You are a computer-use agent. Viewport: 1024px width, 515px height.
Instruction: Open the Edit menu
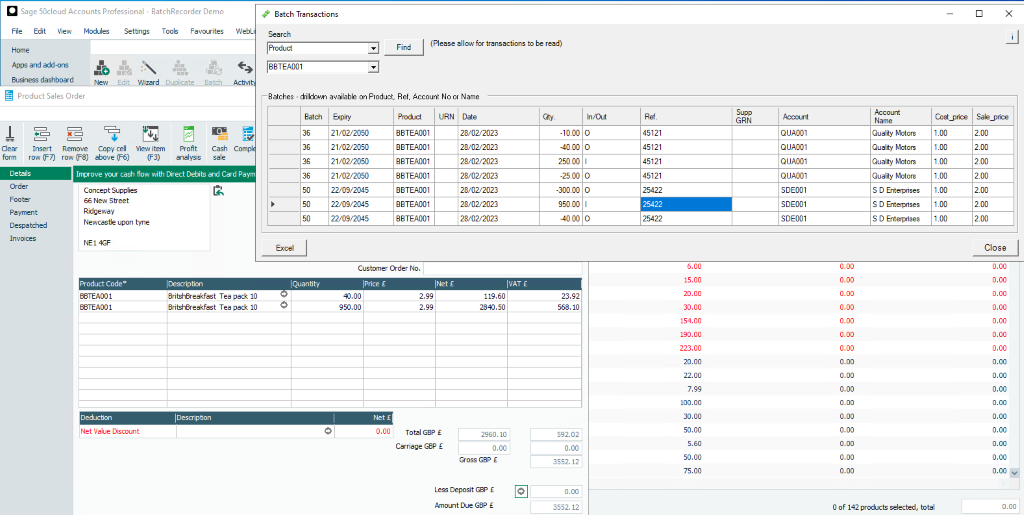pos(40,31)
